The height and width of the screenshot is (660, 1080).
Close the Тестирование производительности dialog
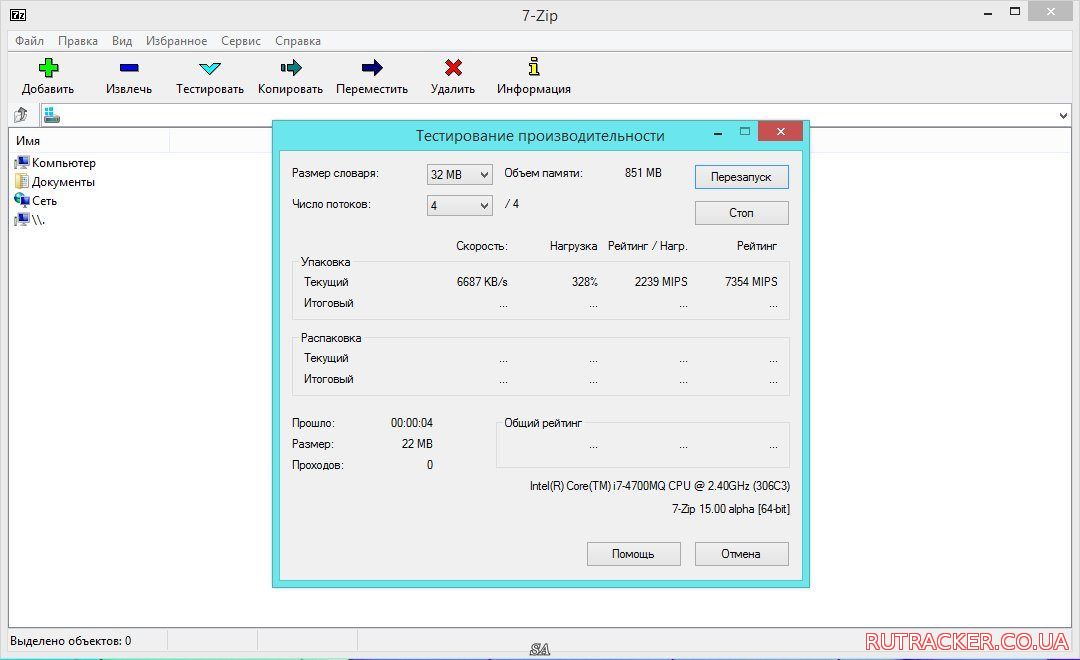[780, 132]
